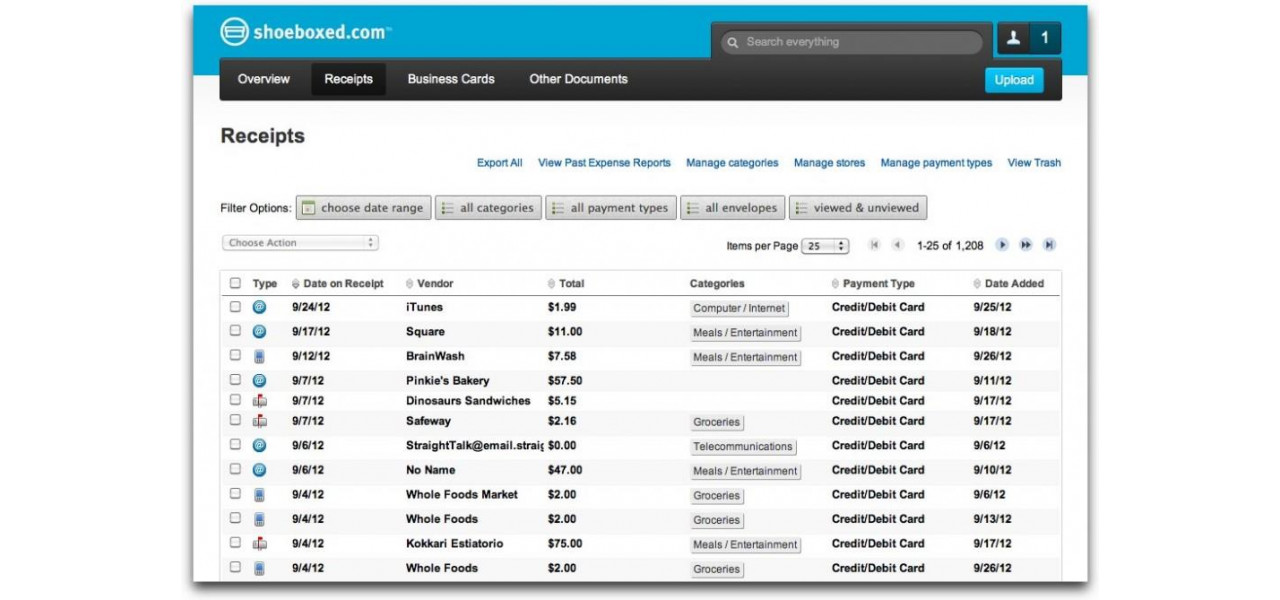Click the Export All link
The width and height of the screenshot is (1280, 600).
[x=499, y=163]
